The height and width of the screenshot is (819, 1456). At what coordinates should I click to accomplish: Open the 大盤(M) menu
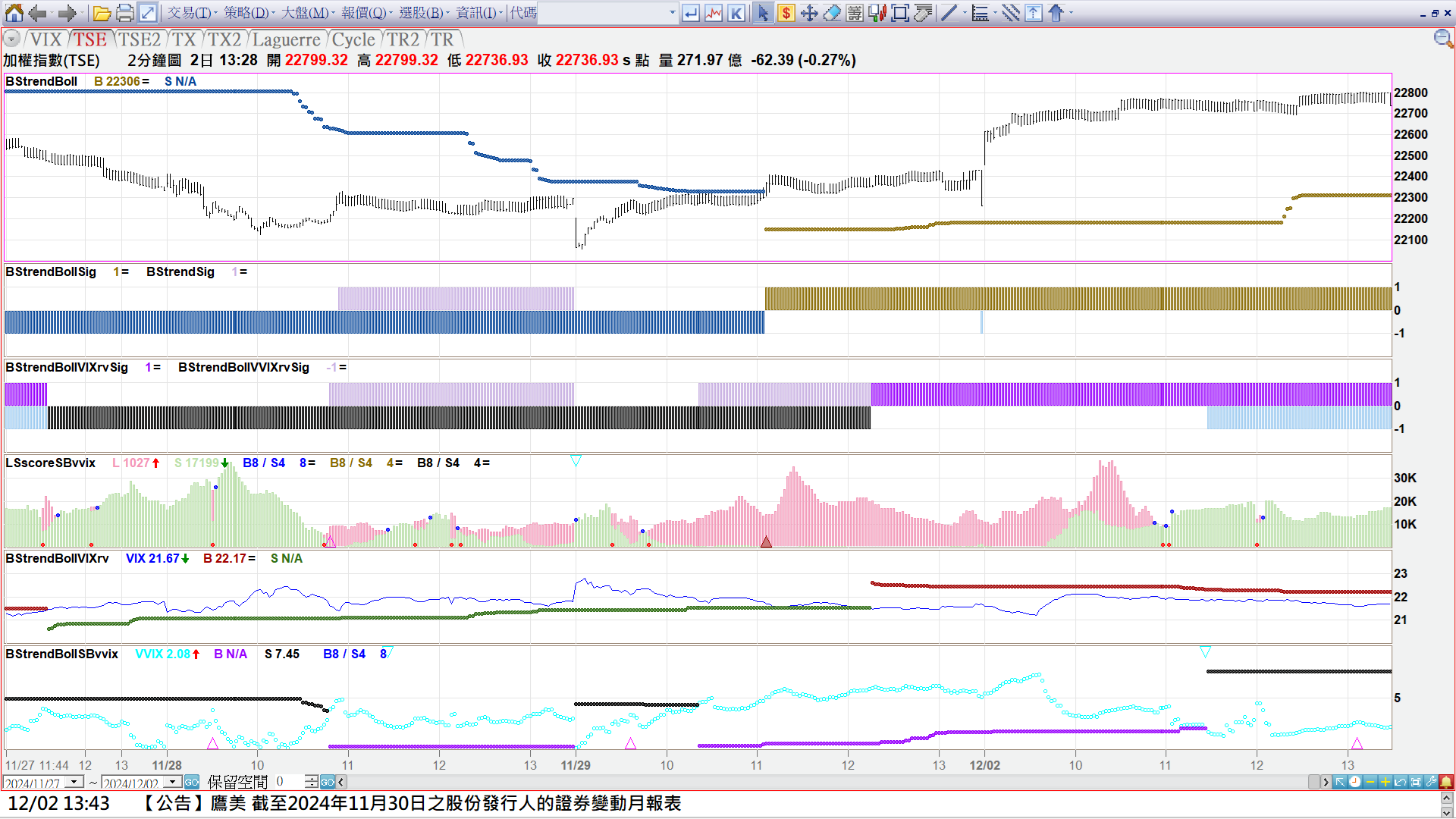point(307,13)
